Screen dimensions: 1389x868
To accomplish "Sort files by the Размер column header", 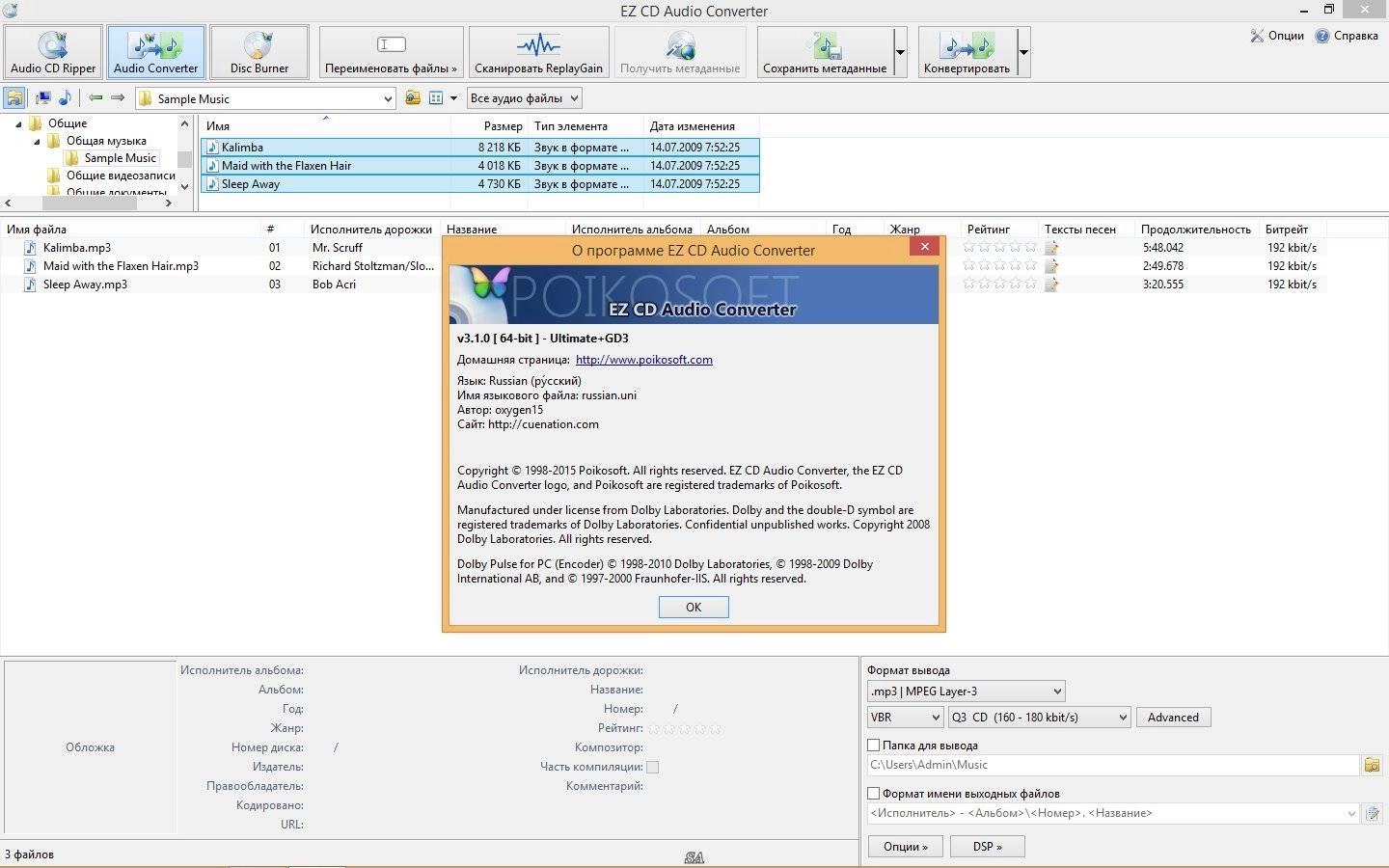I will 489,126.
